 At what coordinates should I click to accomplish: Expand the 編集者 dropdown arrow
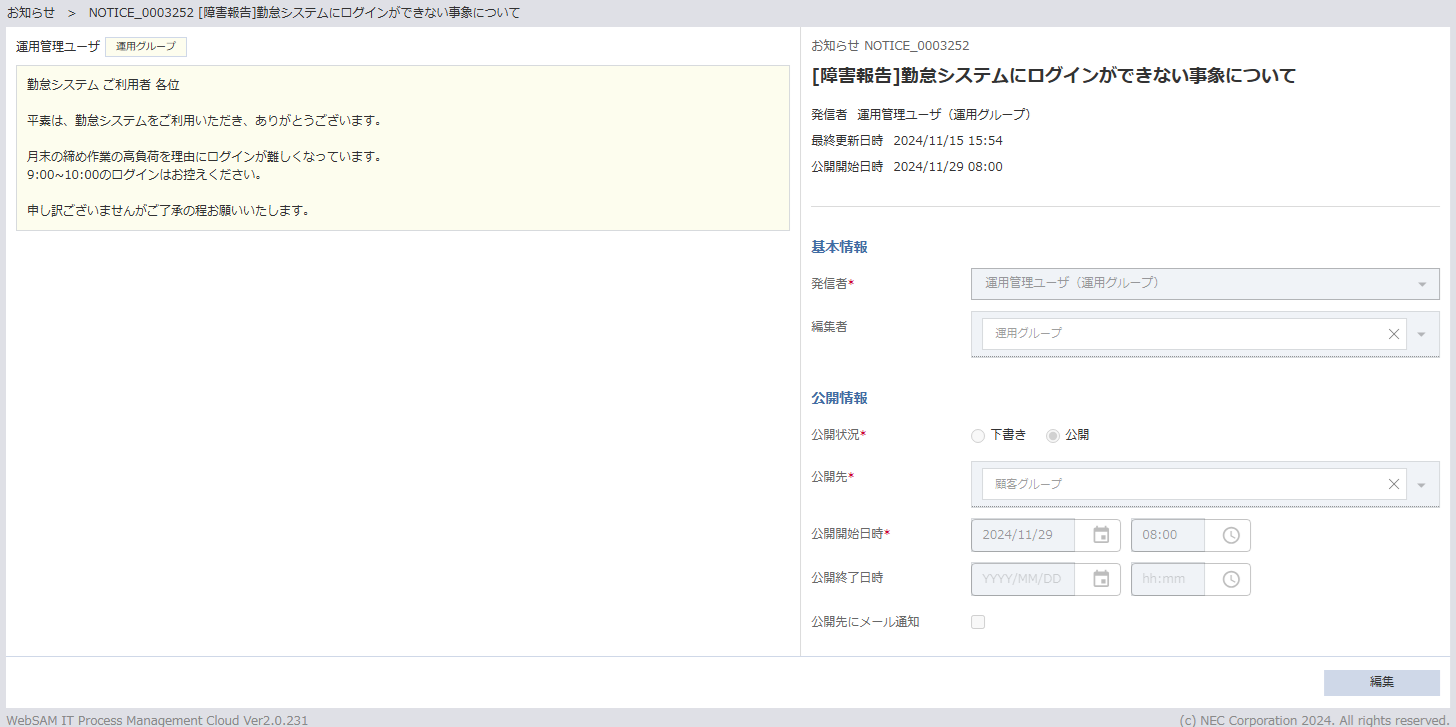pos(1421,334)
